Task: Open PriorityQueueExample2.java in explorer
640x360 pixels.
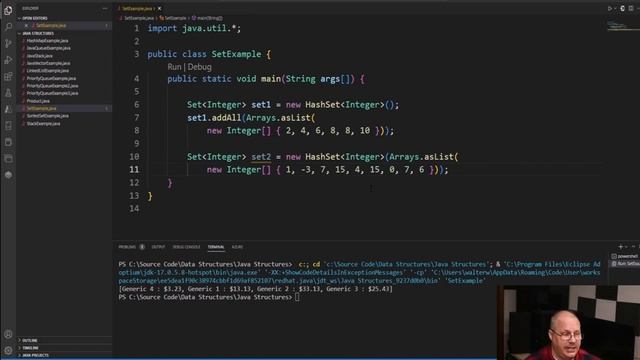Action: tap(52, 86)
